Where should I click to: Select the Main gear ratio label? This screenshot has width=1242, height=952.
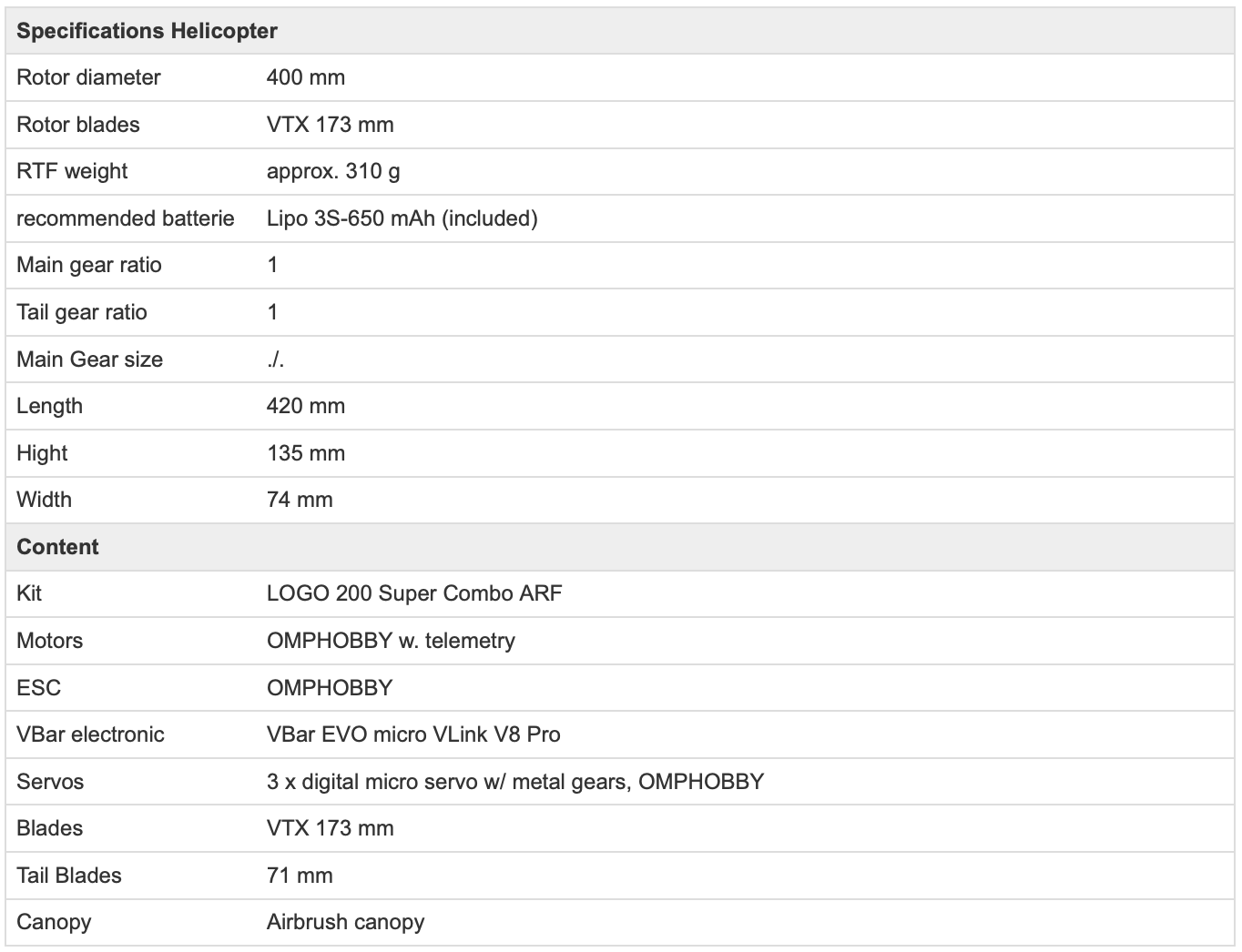(x=88, y=265)
